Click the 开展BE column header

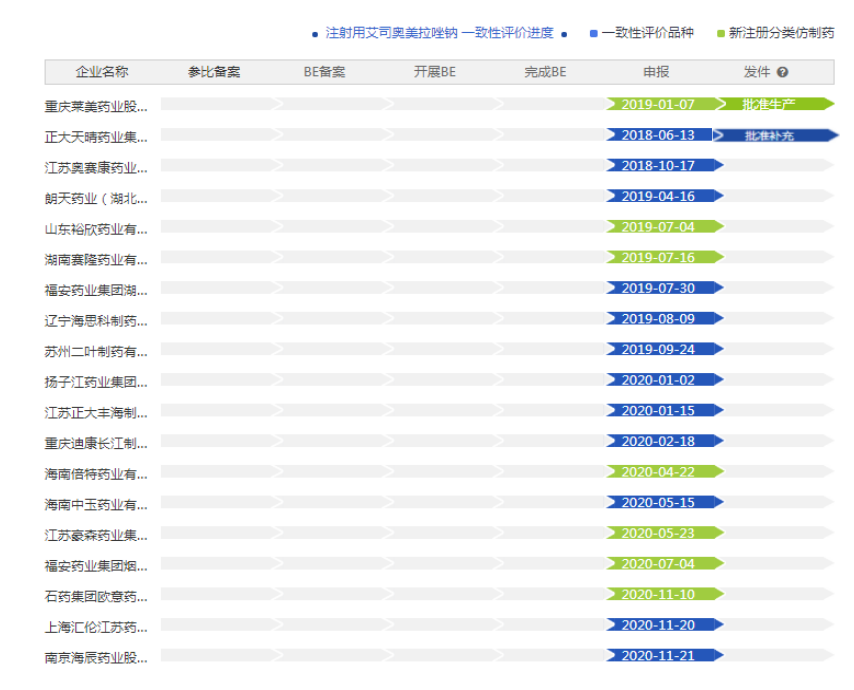point(435,72)
